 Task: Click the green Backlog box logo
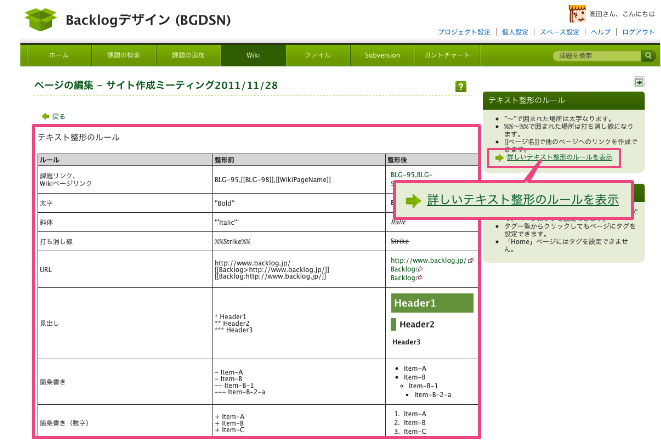40,19
